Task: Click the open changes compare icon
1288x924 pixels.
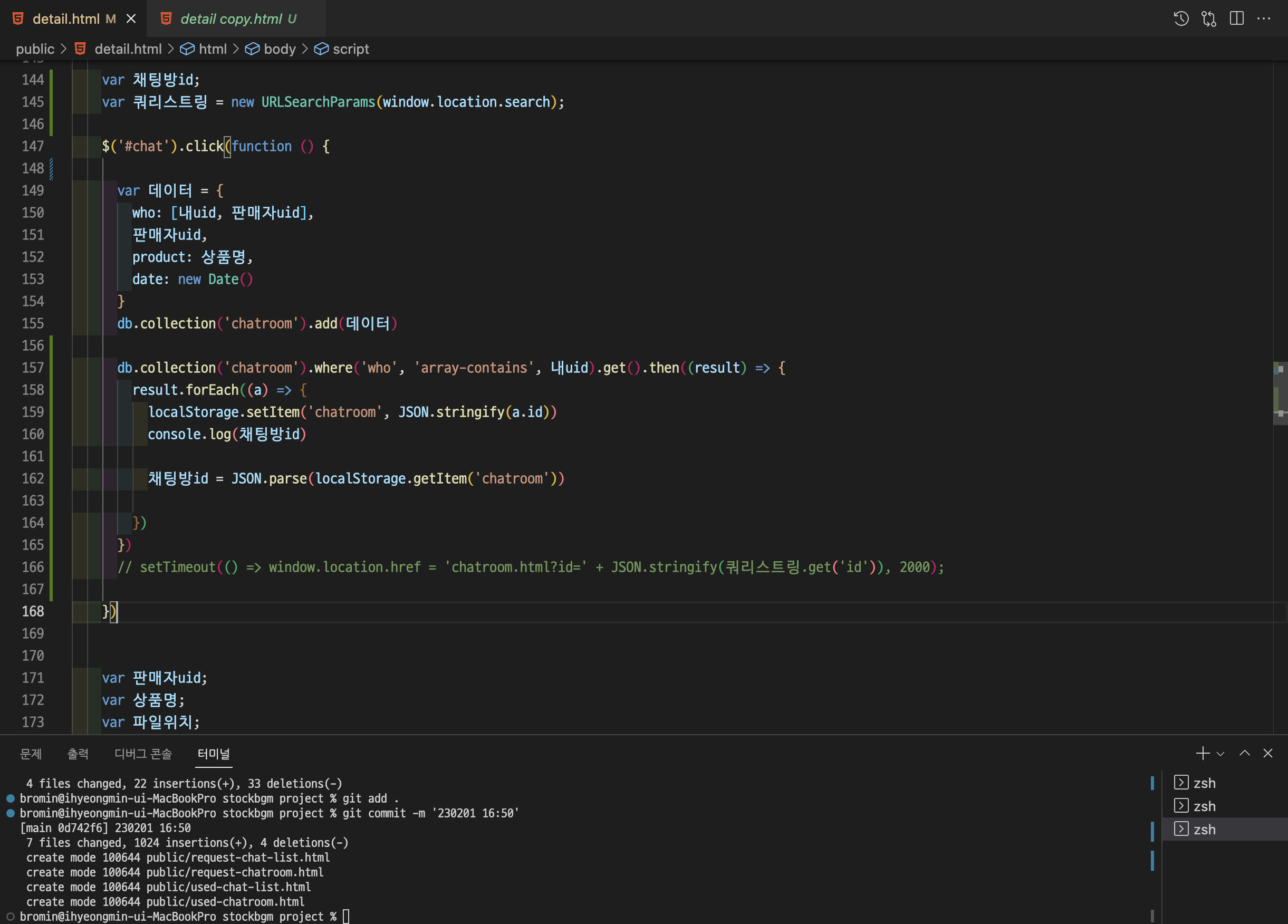Action: (x=1208, y=19)
